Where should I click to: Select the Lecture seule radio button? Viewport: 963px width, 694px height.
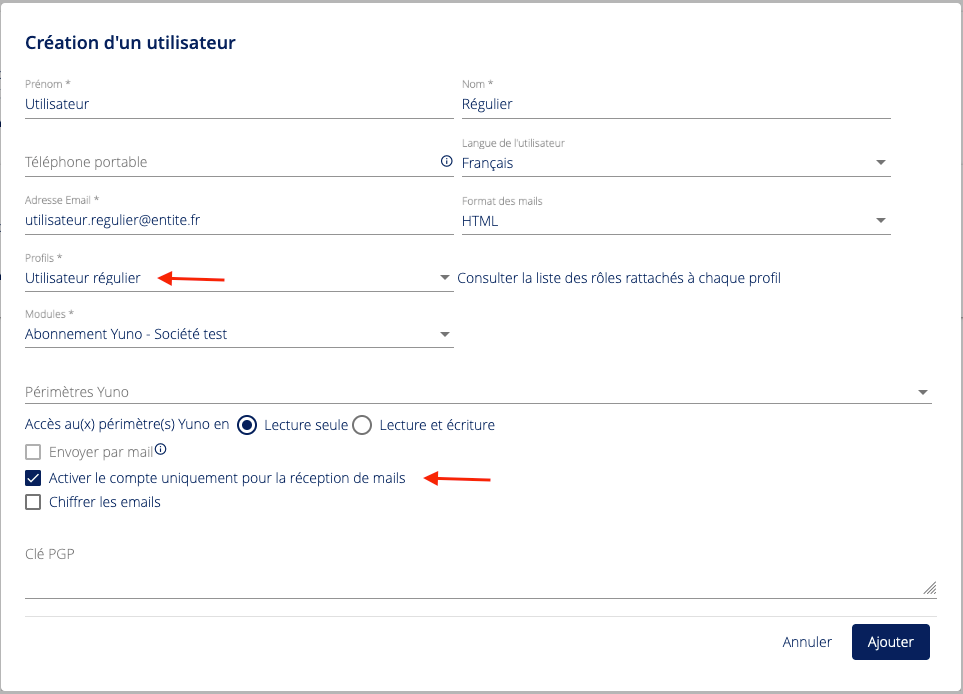click(248, 425)
